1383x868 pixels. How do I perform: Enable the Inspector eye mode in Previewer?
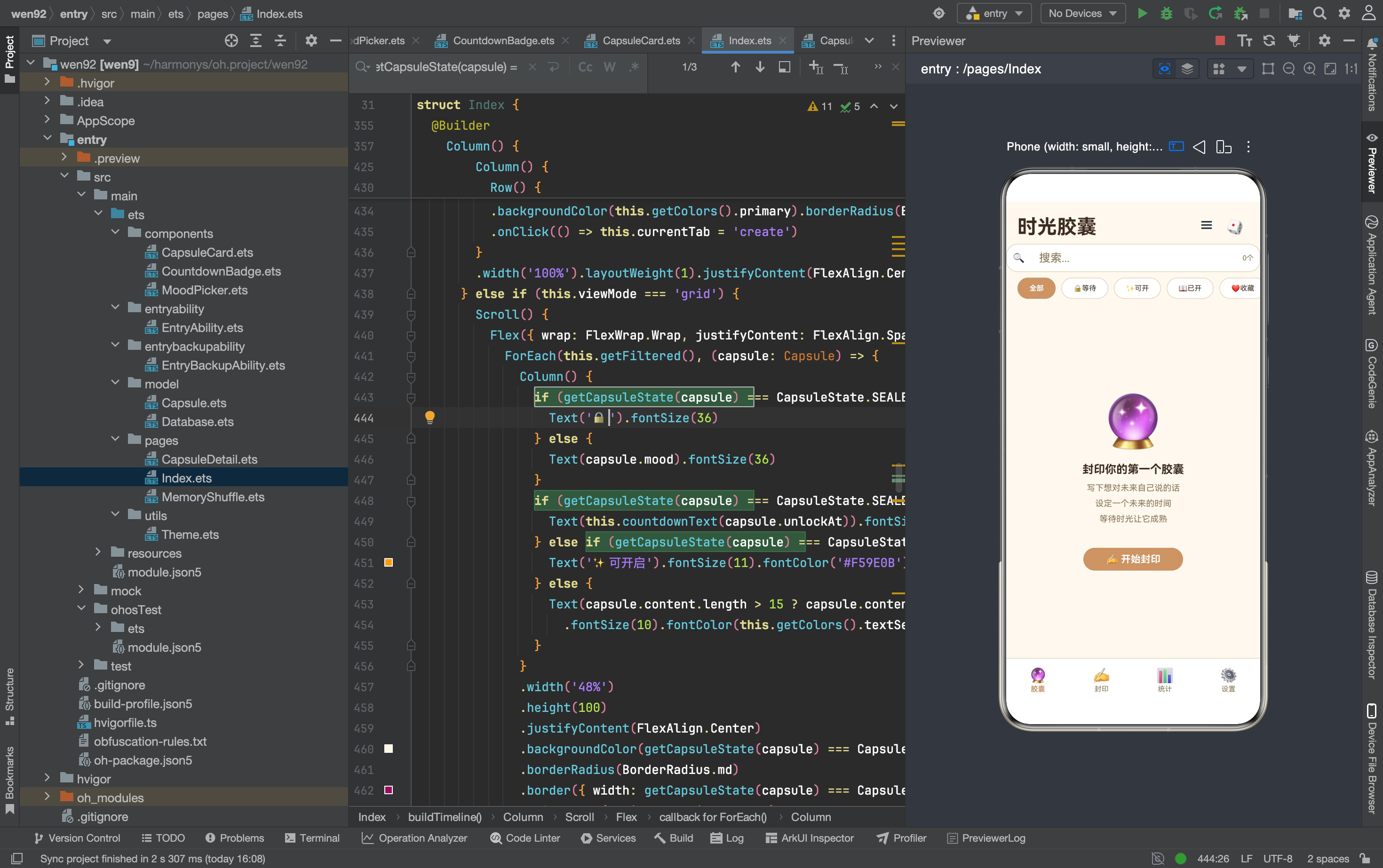coord(1164,69)
